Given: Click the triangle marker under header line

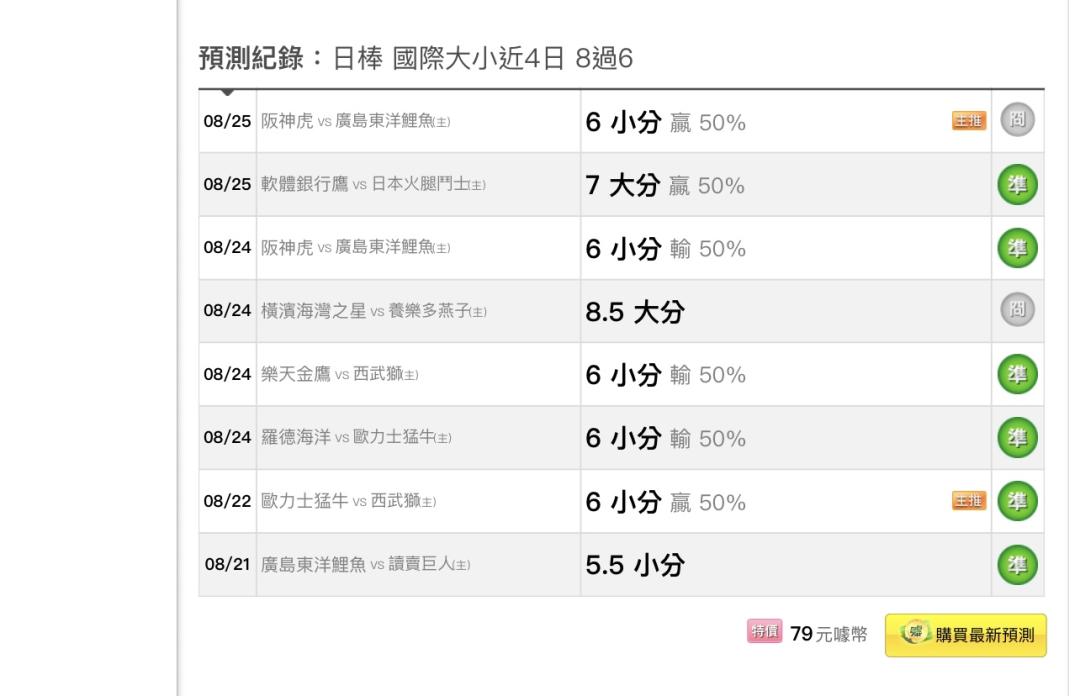Looking at the screenshot, I should (227, 92).
